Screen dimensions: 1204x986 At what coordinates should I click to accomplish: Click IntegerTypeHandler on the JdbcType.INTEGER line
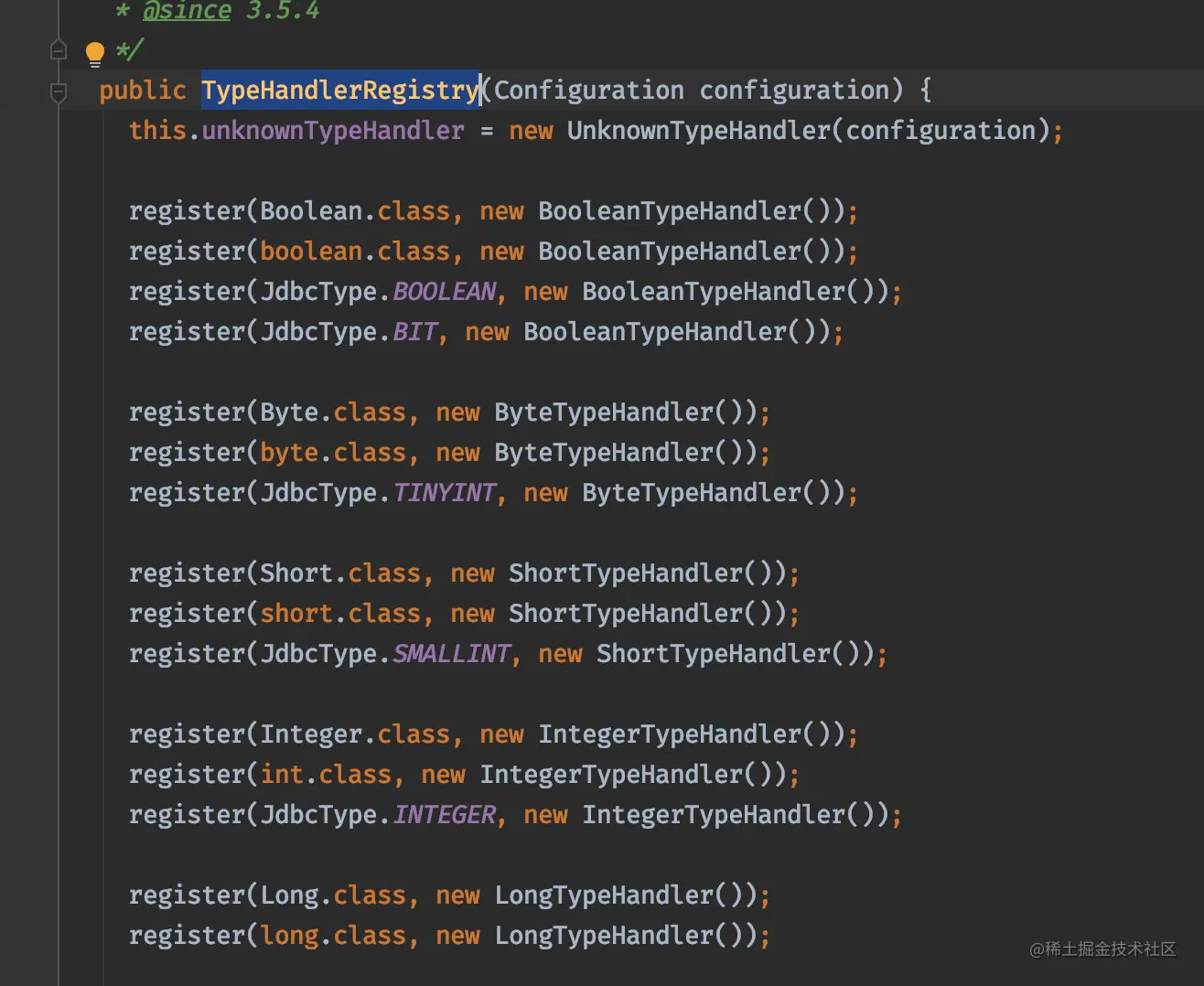click(714, 815)
